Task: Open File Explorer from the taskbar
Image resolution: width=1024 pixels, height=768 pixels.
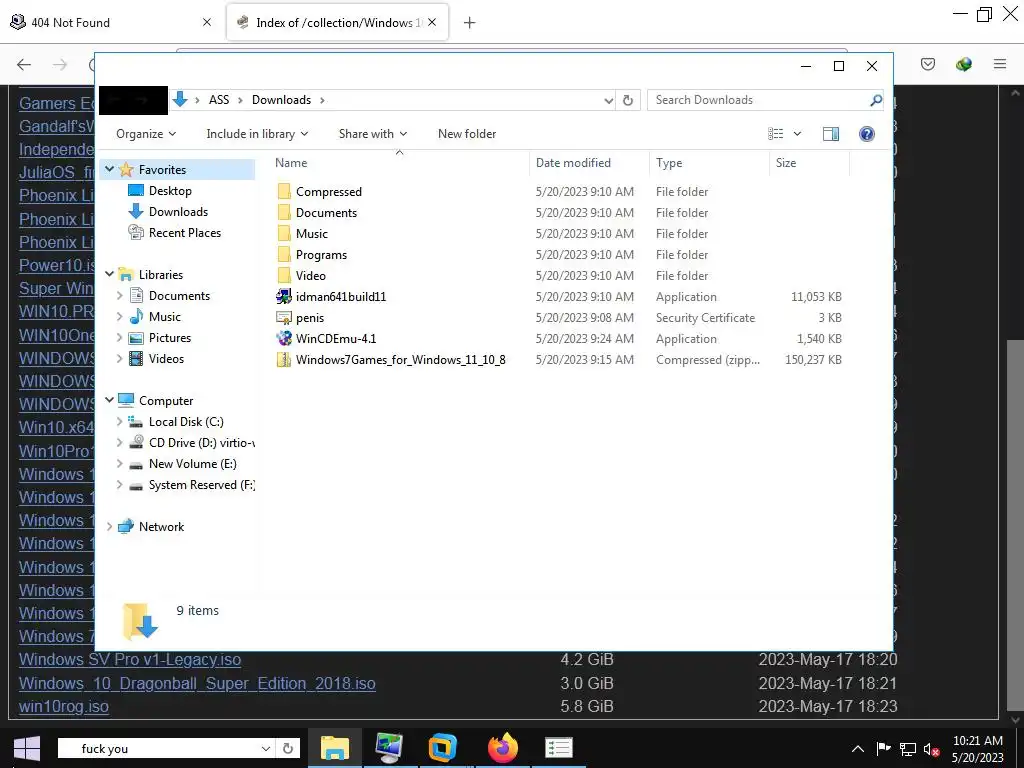Action: pos(334,748)
